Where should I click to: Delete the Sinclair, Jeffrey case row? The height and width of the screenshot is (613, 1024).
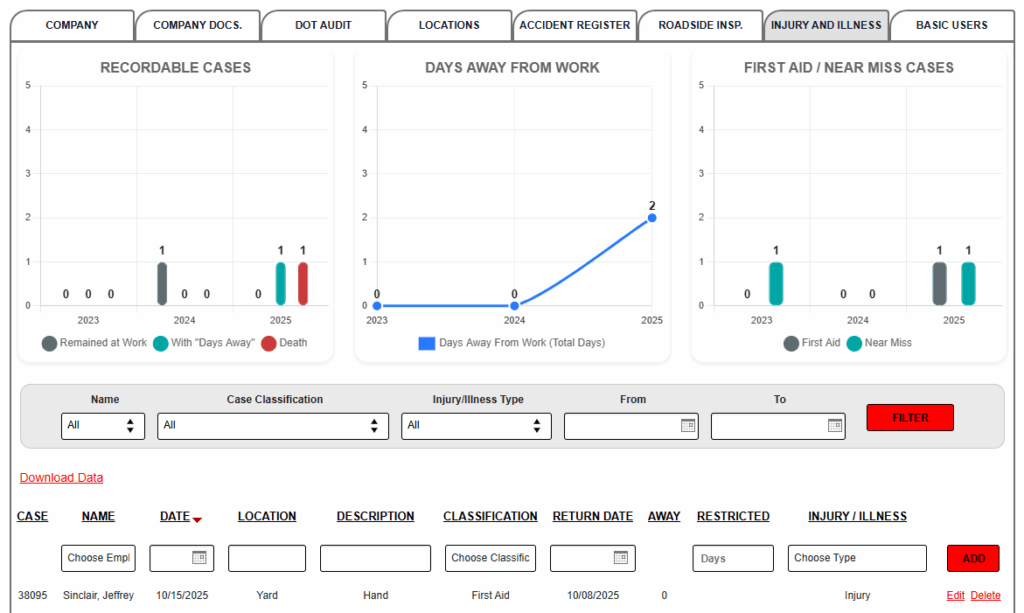(985, 595)
